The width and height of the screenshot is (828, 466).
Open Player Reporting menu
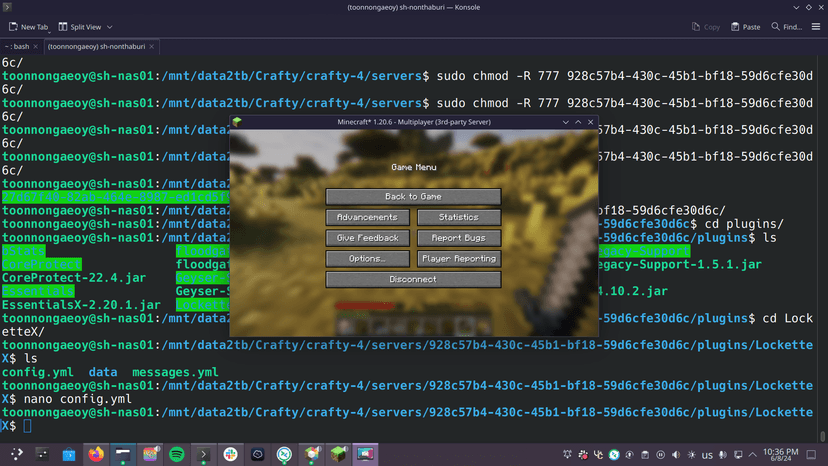tap(459, 259)
